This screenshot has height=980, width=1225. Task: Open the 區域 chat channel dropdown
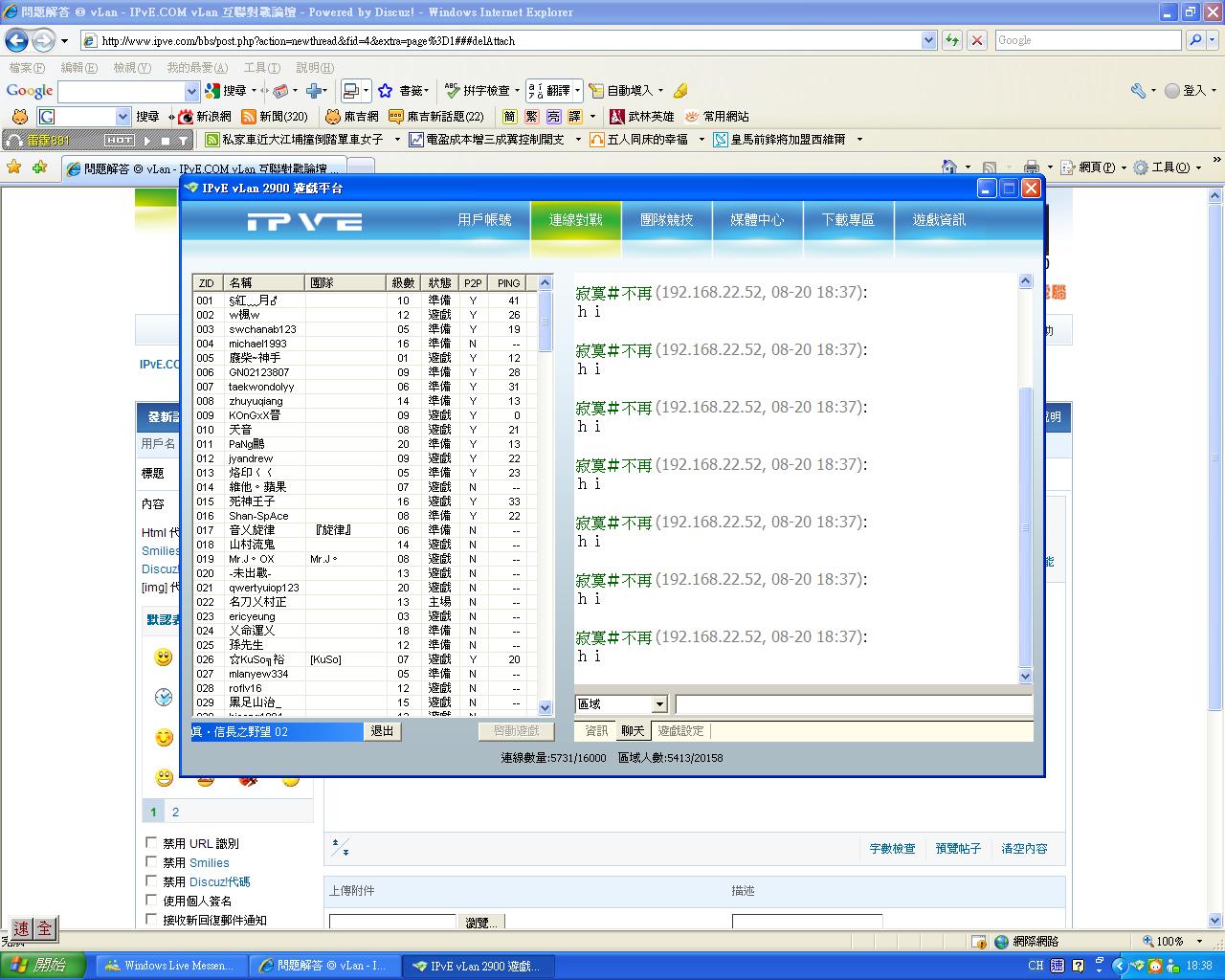pyautogui.click(x=658, y=704)
